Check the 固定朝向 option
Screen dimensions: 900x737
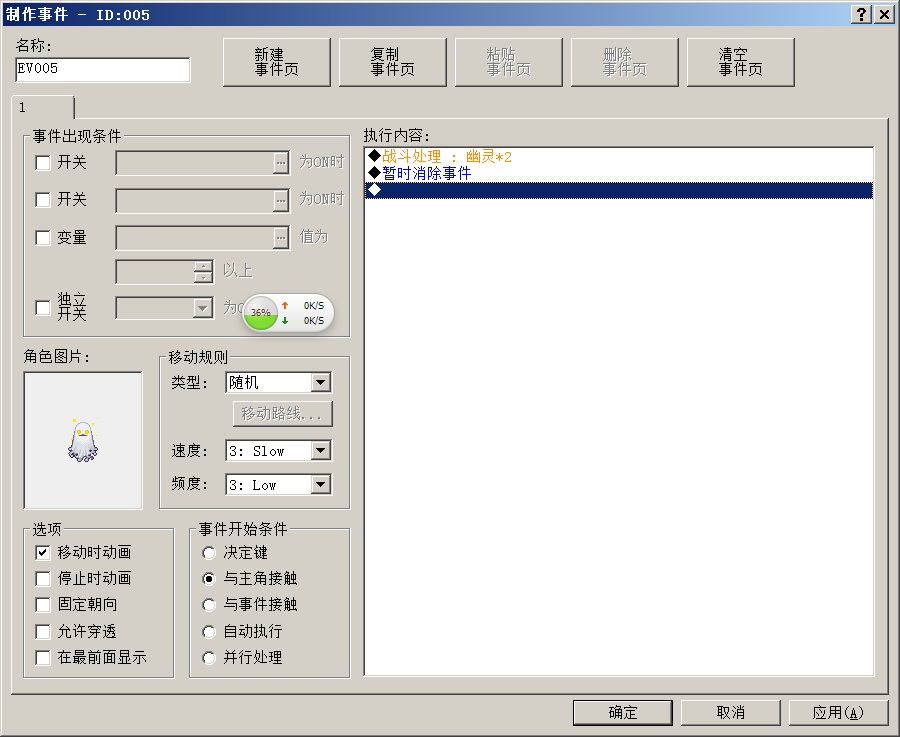point(43,604)
